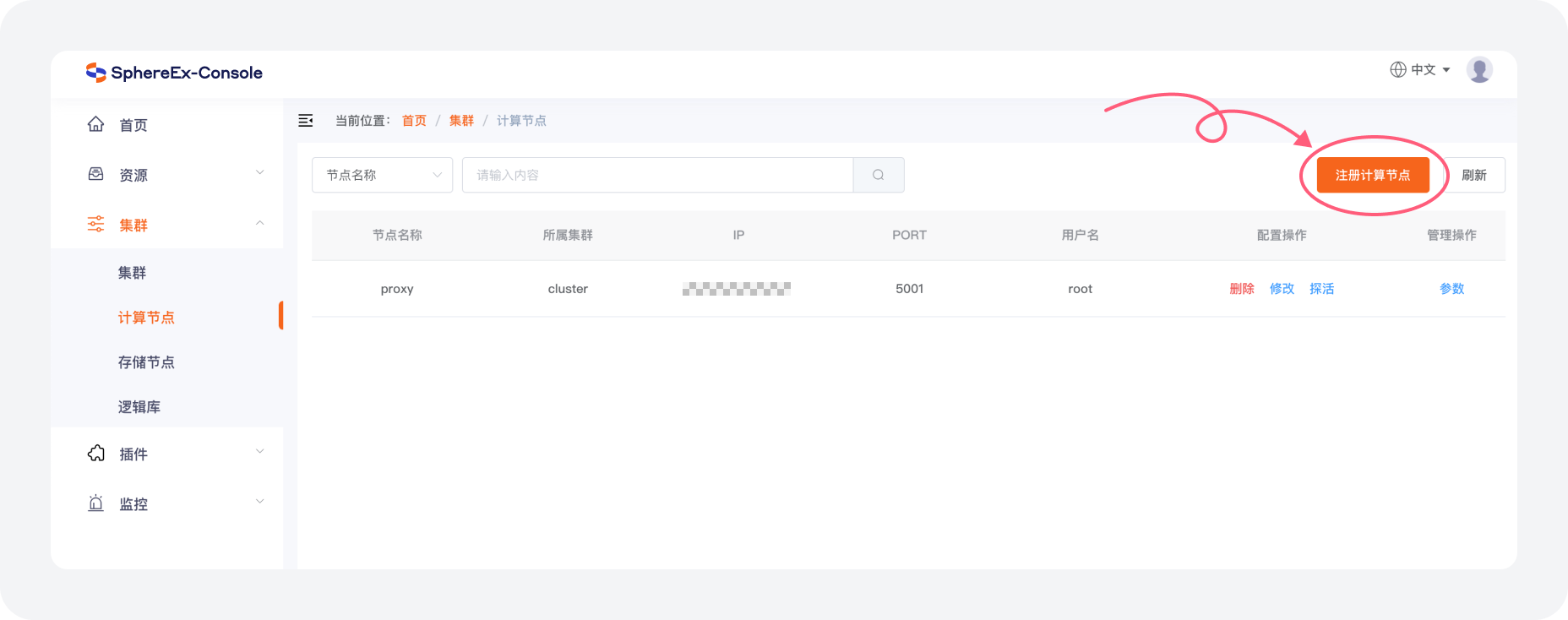Click the 监控 monitoring alarm icon
1568x620 pixels.
click(x=96, y=503)
